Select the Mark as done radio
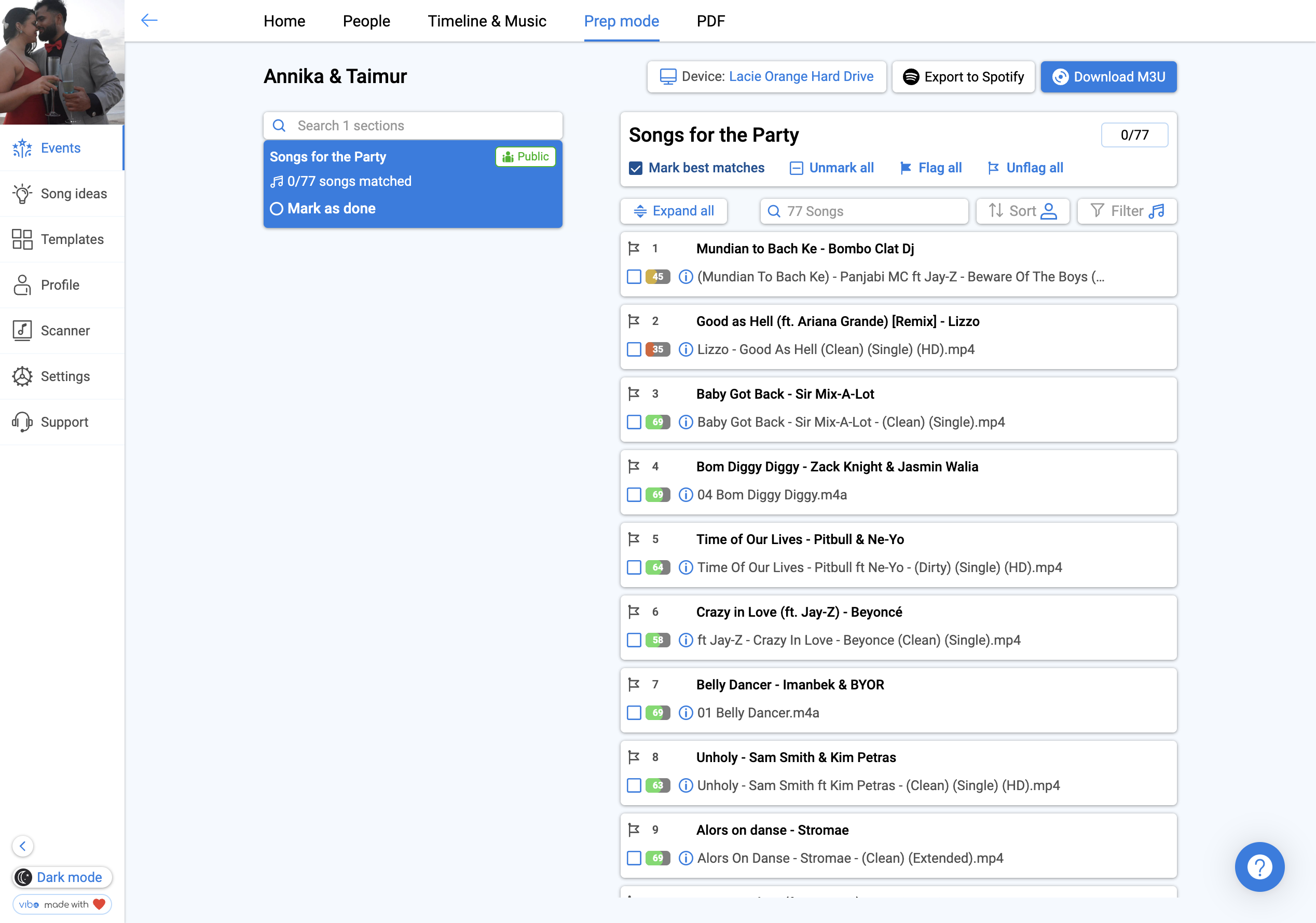 pos(276,209)
